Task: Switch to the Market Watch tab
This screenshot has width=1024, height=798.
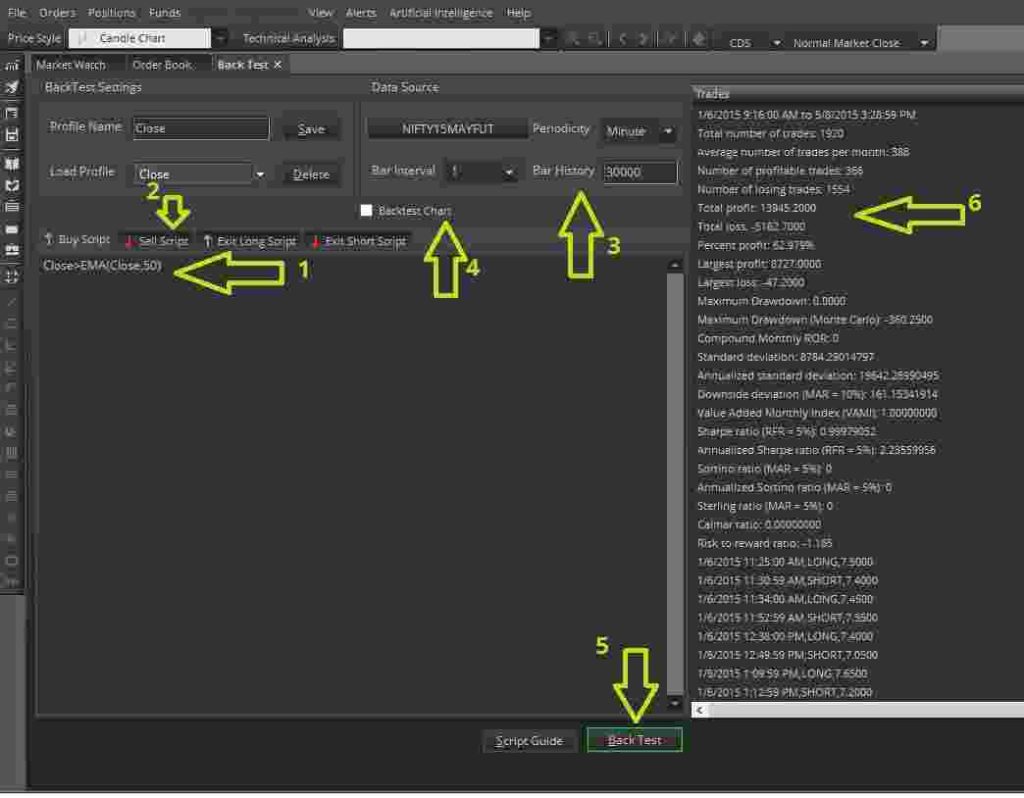Action: (x=70, y=65)
